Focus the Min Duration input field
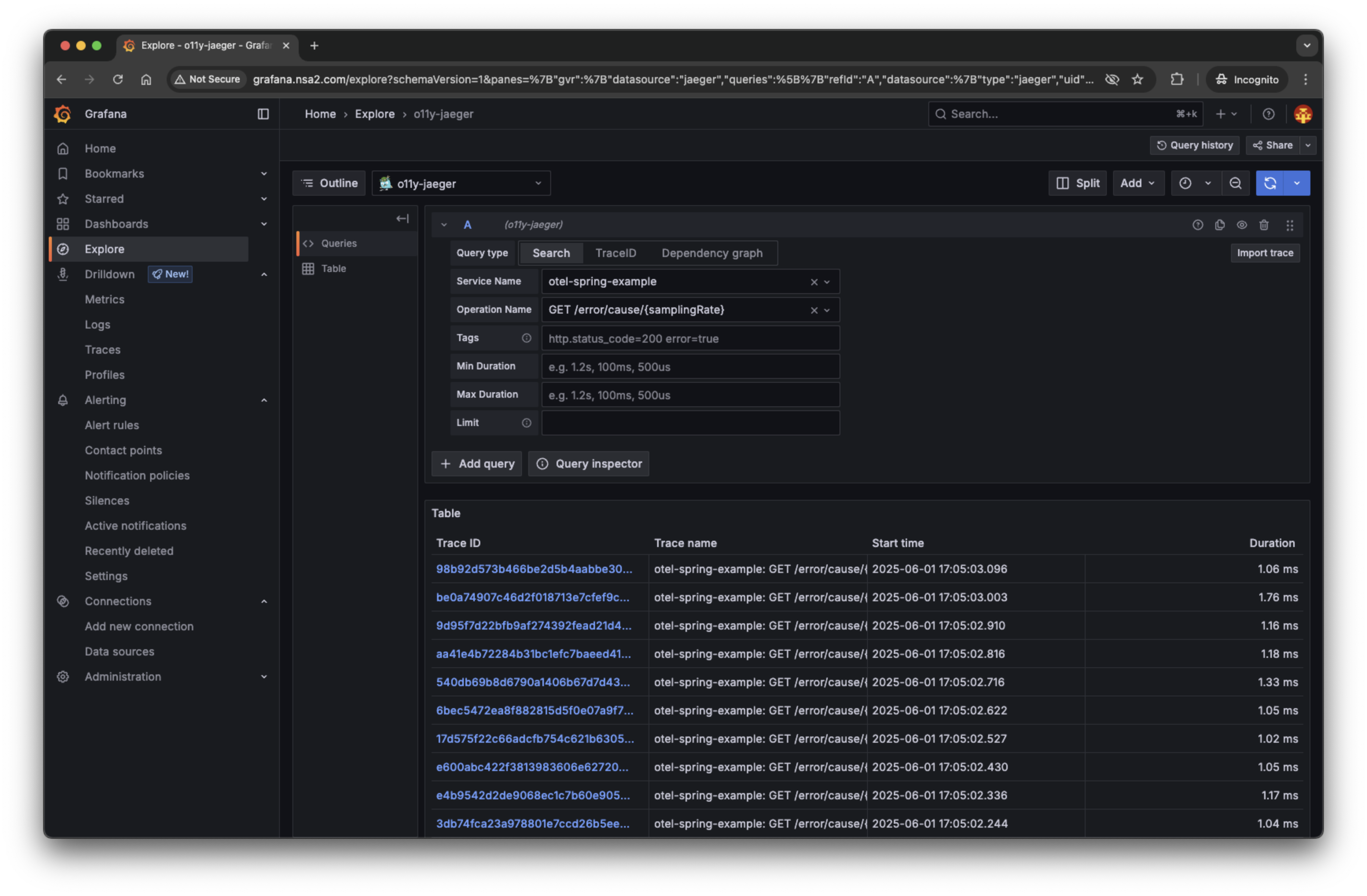Viewport: 1367px width, 896px height. [x=691, y=366]
